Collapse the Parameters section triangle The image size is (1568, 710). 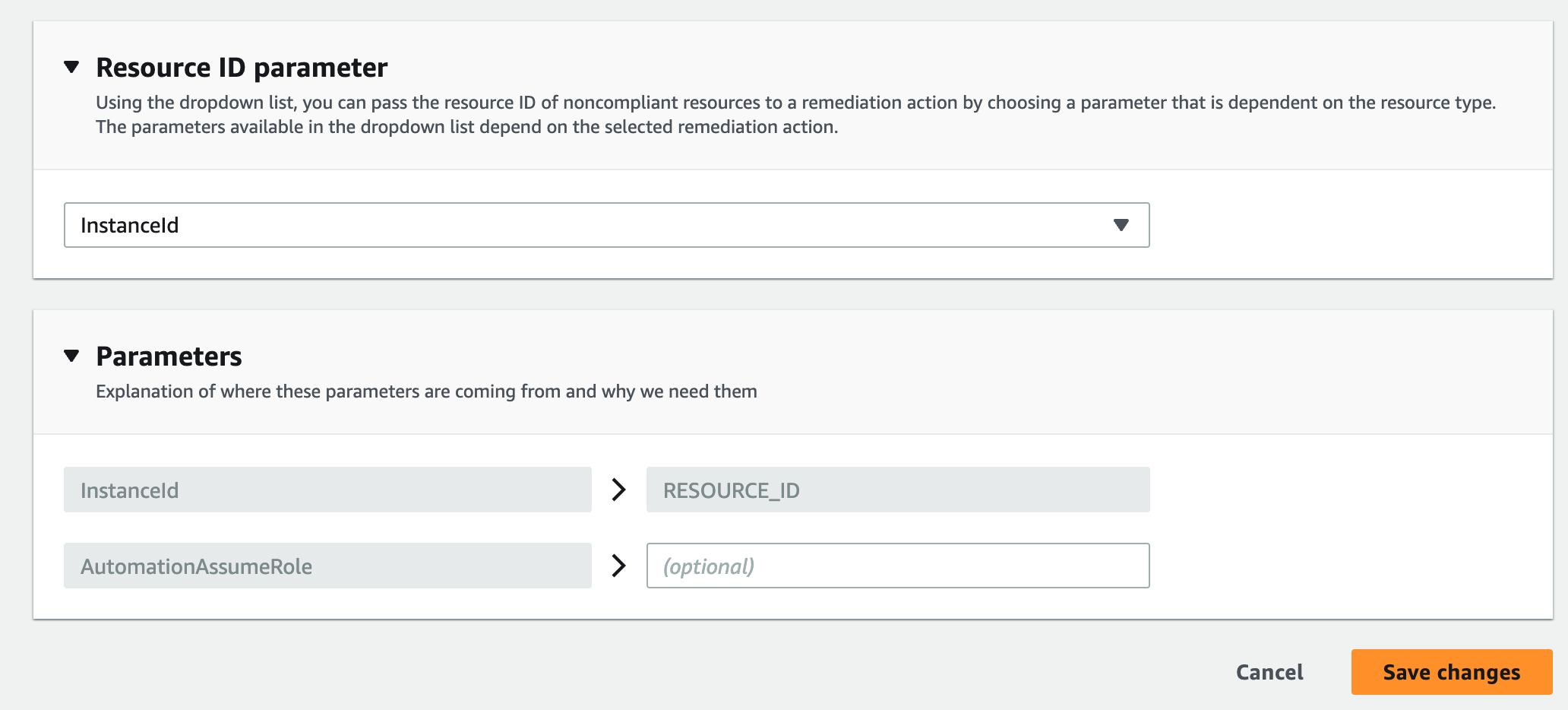(71, 356)
